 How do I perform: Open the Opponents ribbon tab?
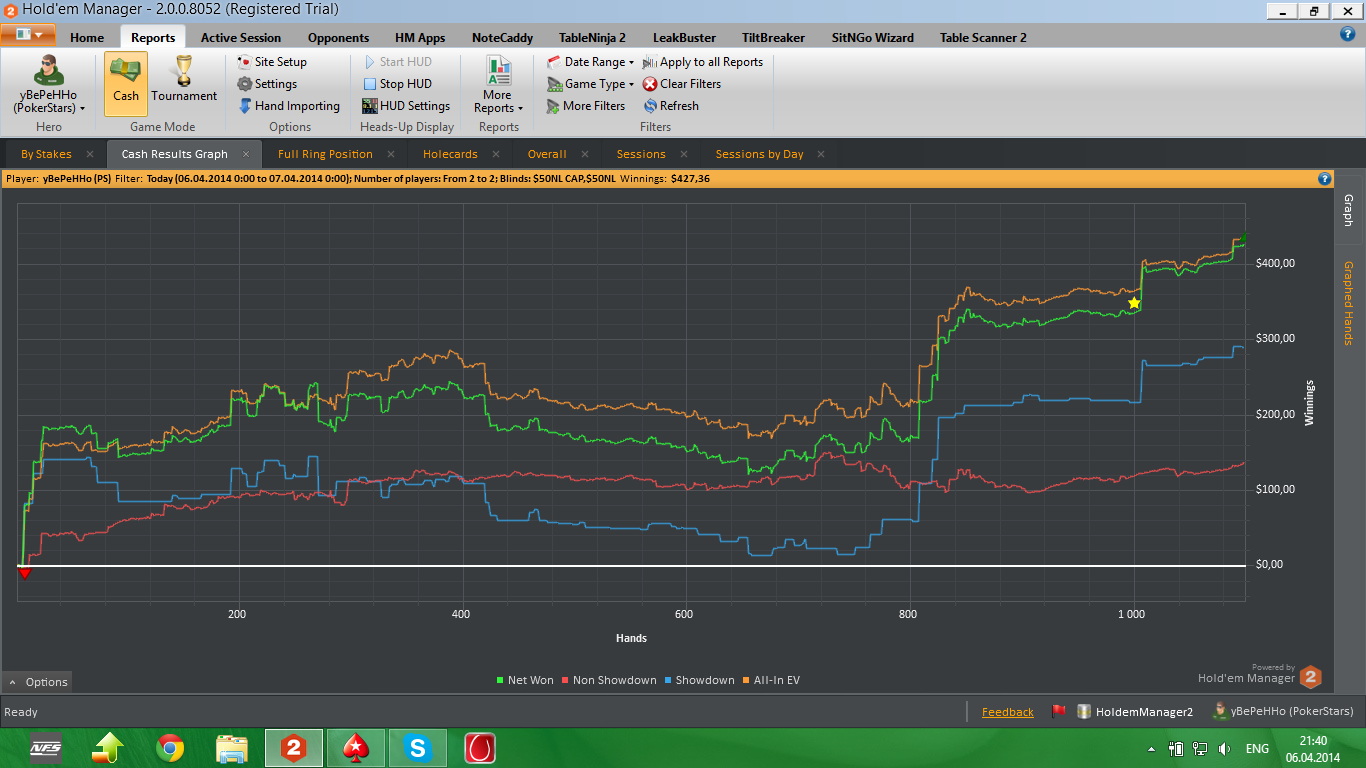[x=338, y=37]
